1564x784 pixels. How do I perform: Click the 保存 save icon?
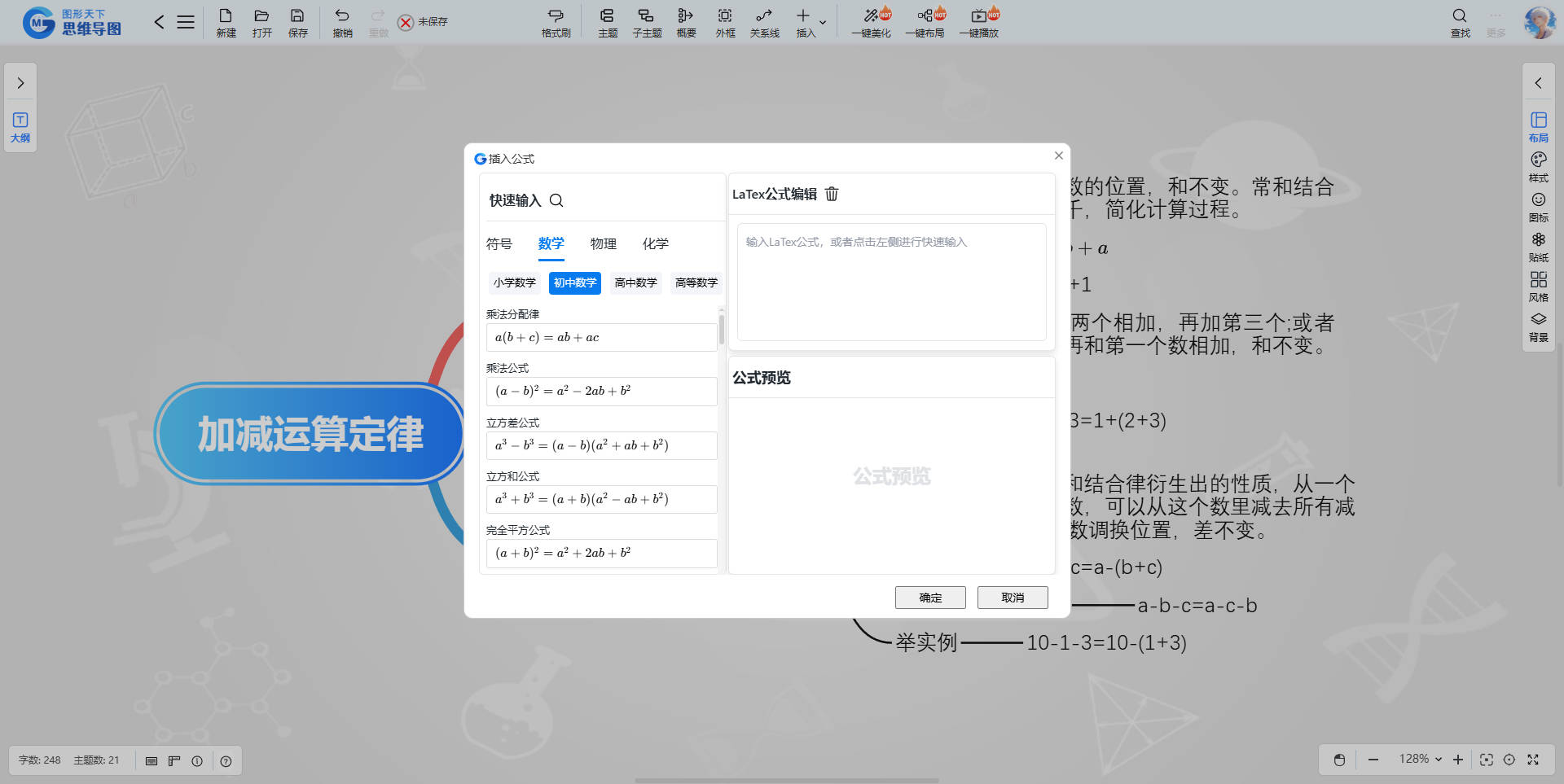click(297, 22)
